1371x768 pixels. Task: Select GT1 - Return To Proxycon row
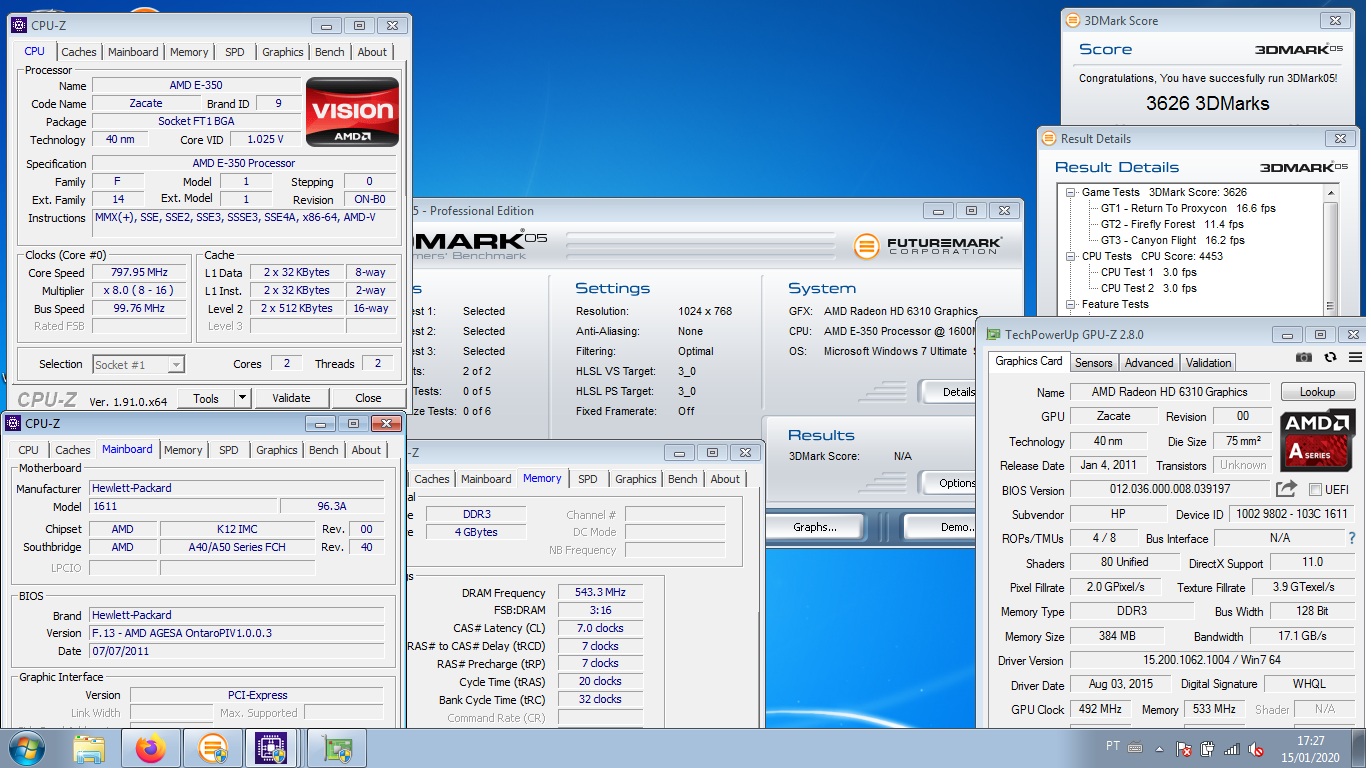(x=1188, y=208)
